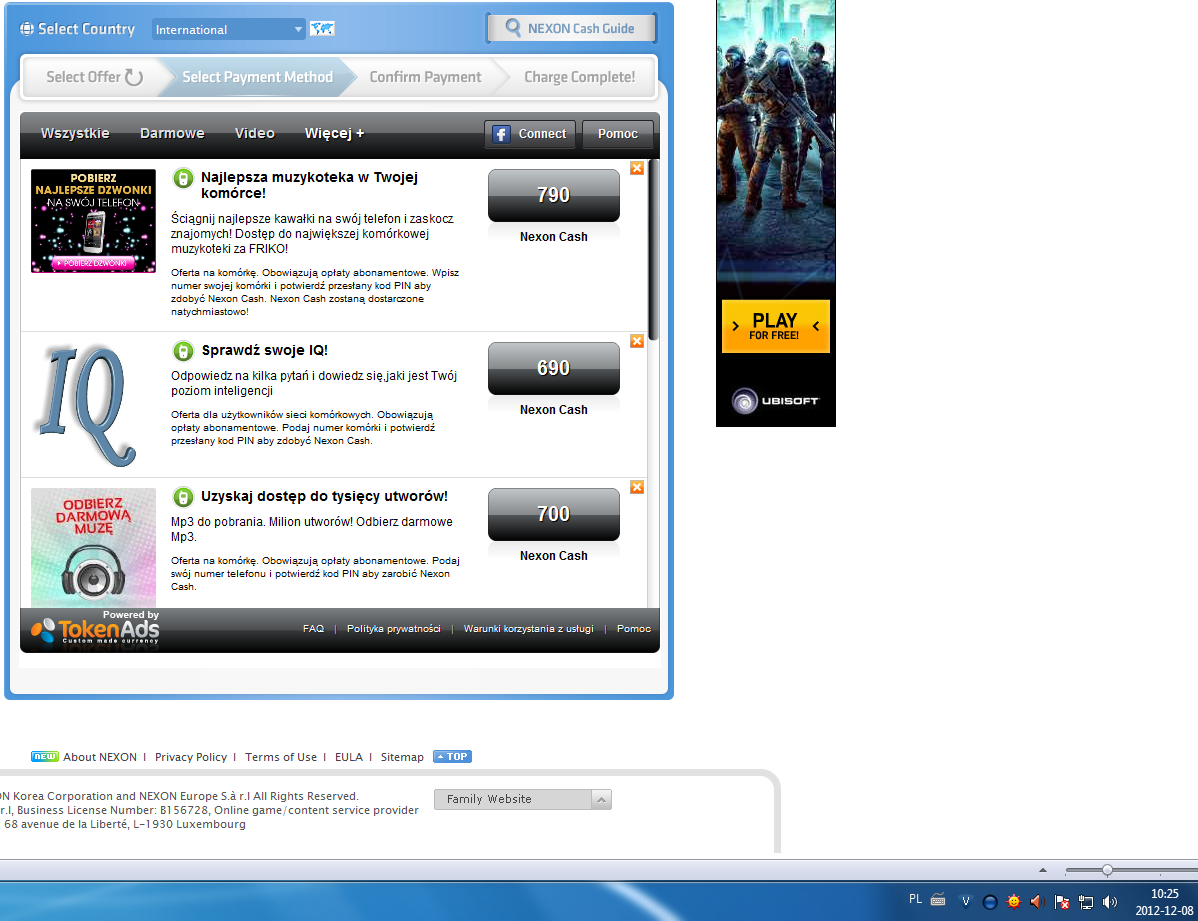Image resolution: width=1198 pixels, height=921 pixels.
Task: Open the Sprawdź swoje IQ! offer title
Action: [264, 350]
